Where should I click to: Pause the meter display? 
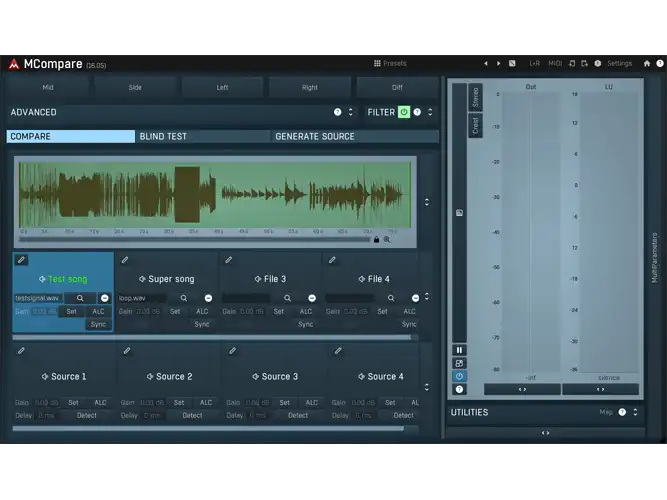pos(459,350)
